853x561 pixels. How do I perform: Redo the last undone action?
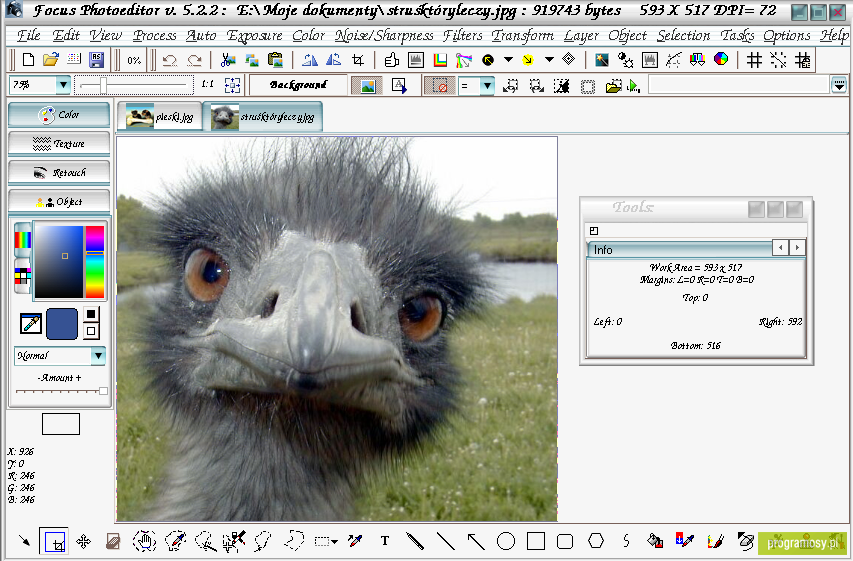[194, 60]
